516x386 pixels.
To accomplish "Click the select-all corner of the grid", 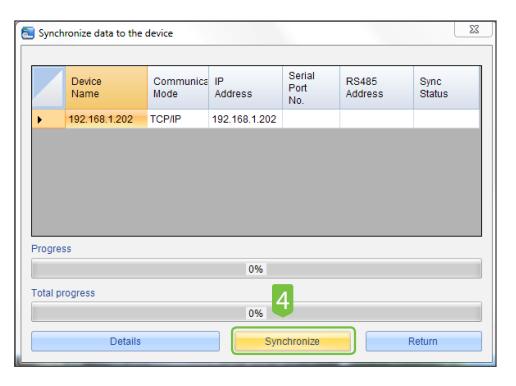I will (x=49, y=88).
